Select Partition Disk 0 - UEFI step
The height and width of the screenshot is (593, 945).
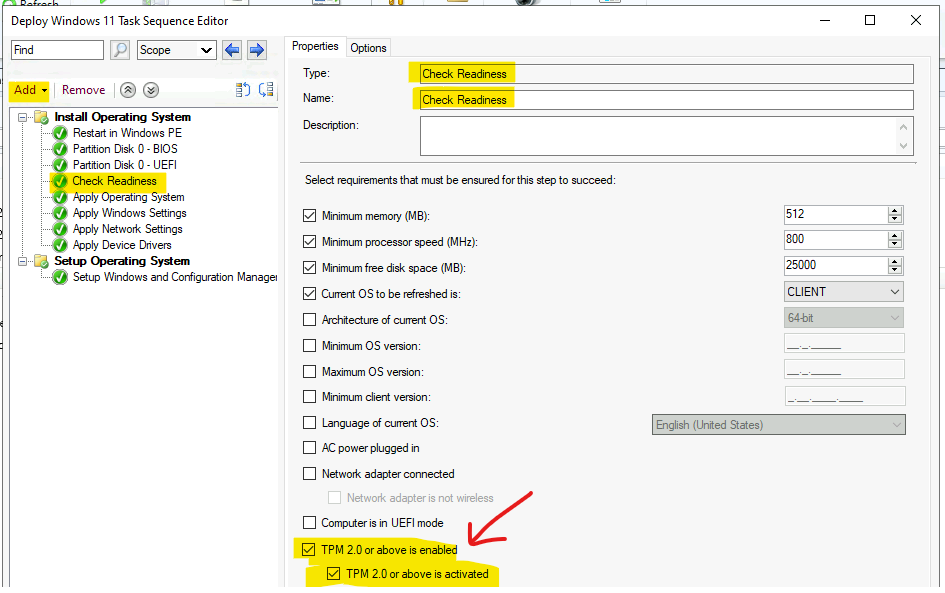(125, 165)
